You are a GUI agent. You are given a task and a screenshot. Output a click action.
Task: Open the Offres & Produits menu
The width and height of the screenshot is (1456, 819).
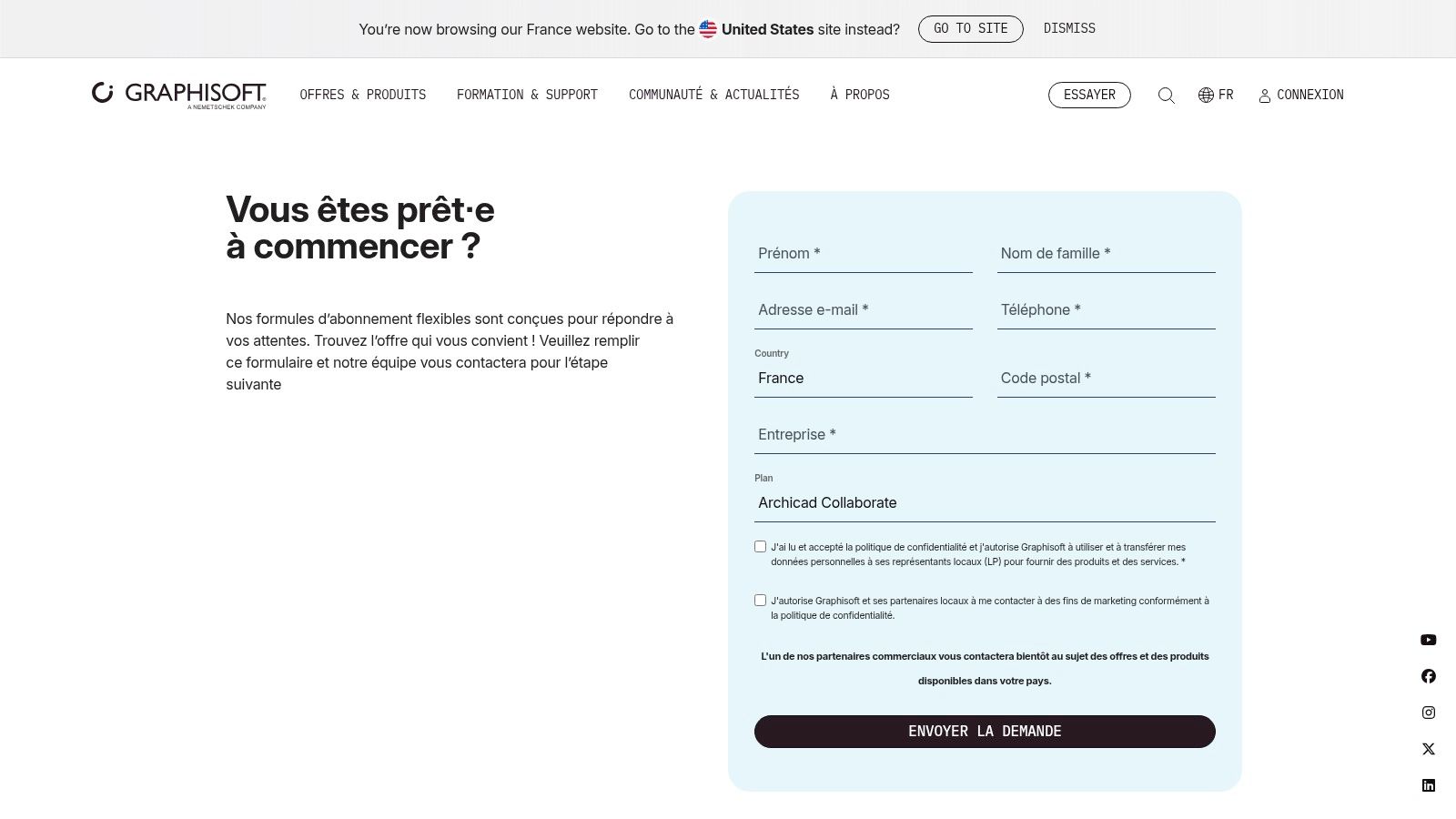[363, 95]
